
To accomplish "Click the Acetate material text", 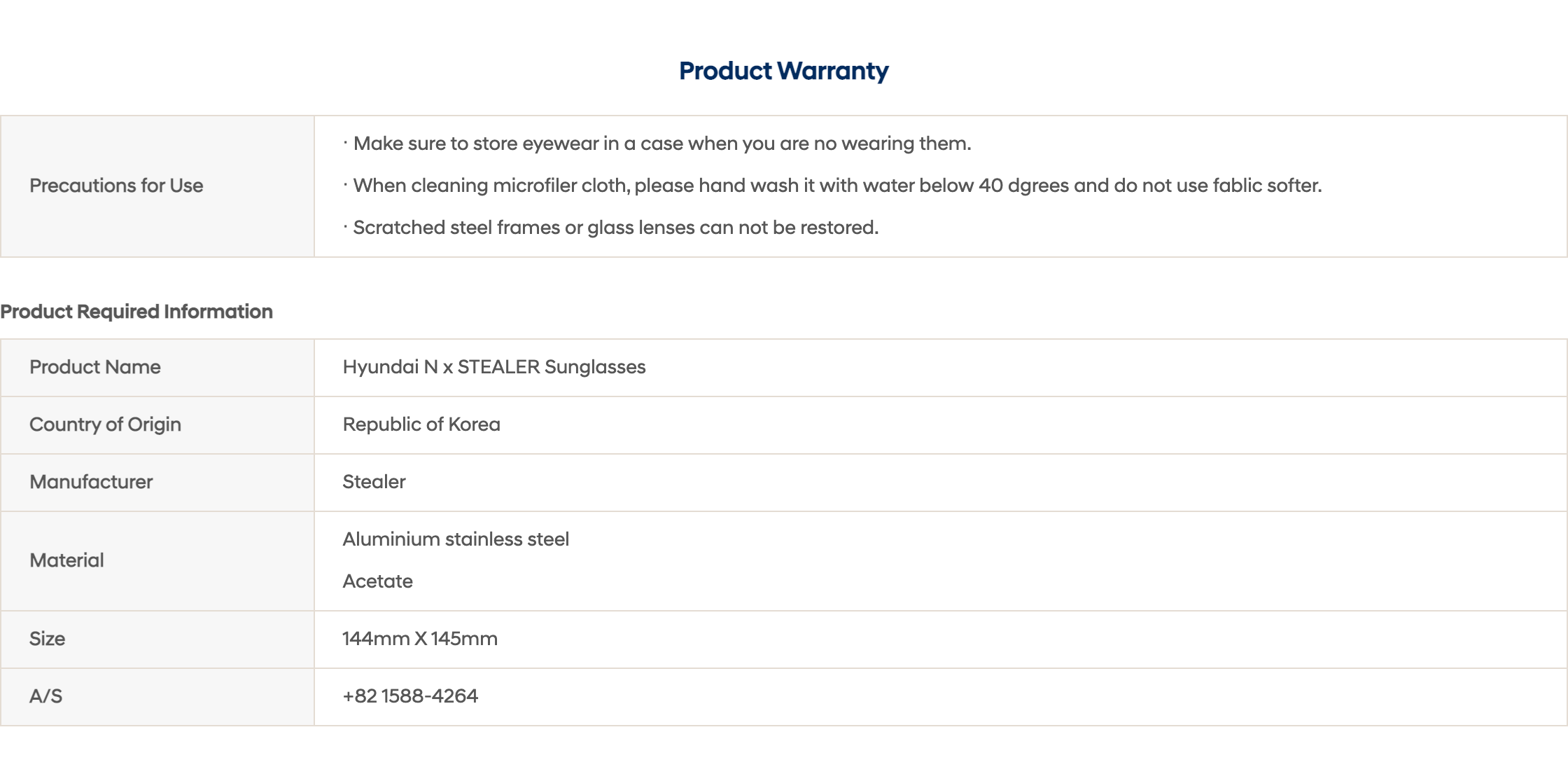I will [377, 581].
